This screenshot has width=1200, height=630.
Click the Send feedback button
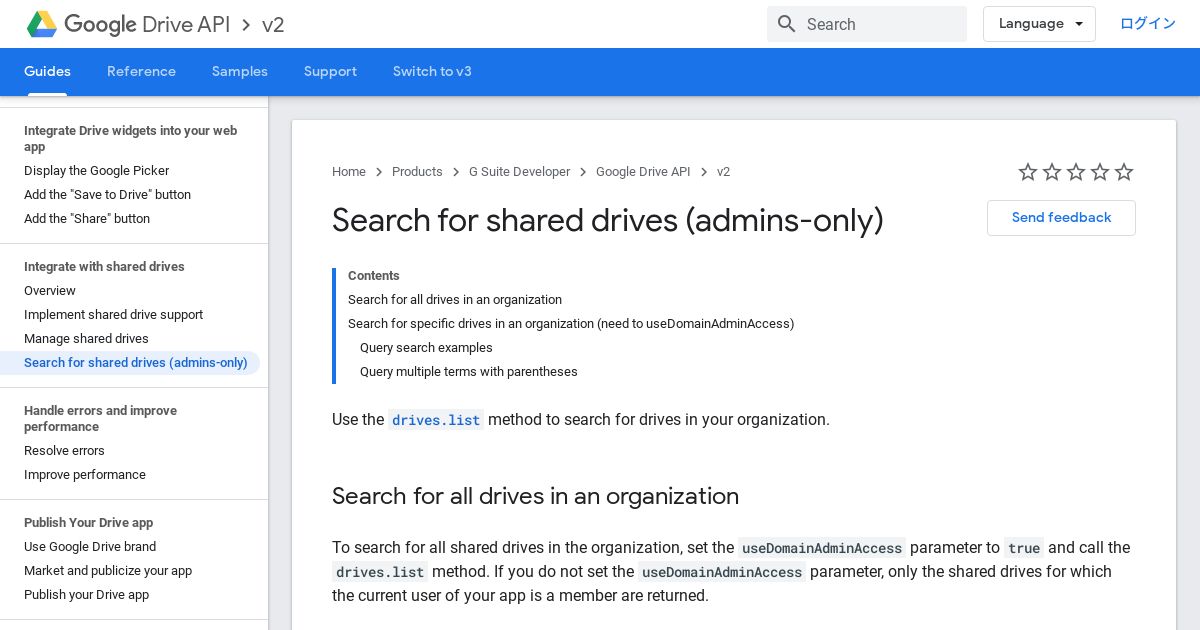[x=1061, y=218]
